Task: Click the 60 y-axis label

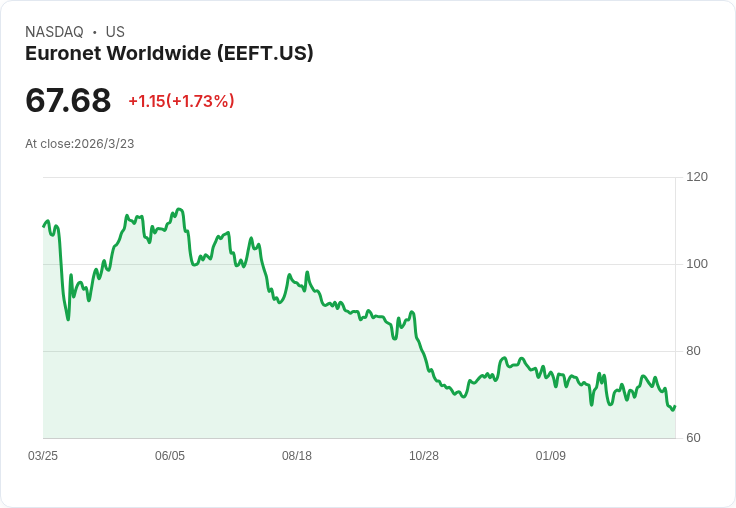Action: [693, 438]
